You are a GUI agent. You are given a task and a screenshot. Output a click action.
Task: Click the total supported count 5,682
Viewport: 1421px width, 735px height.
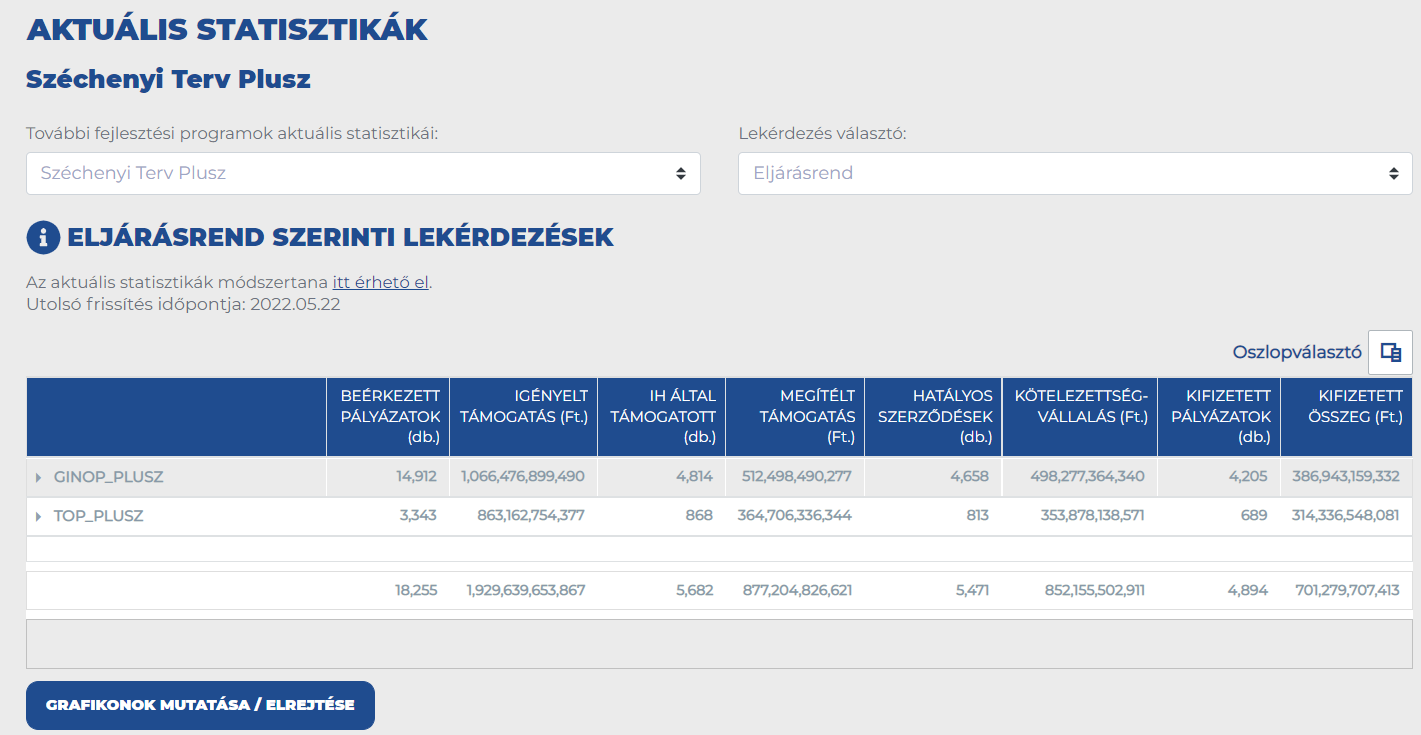coord(695,591)
